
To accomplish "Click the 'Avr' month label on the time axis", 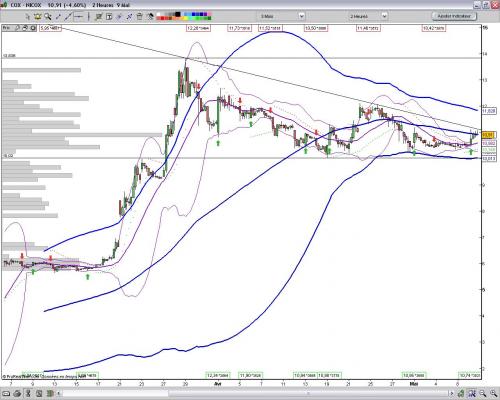I will [x=217, y=384].
